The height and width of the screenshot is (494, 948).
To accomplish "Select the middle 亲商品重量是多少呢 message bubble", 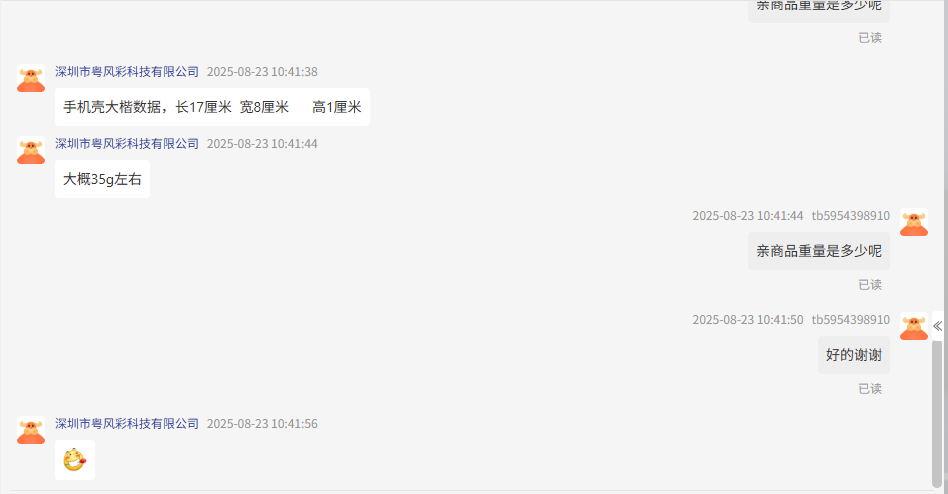I will 819,251.
